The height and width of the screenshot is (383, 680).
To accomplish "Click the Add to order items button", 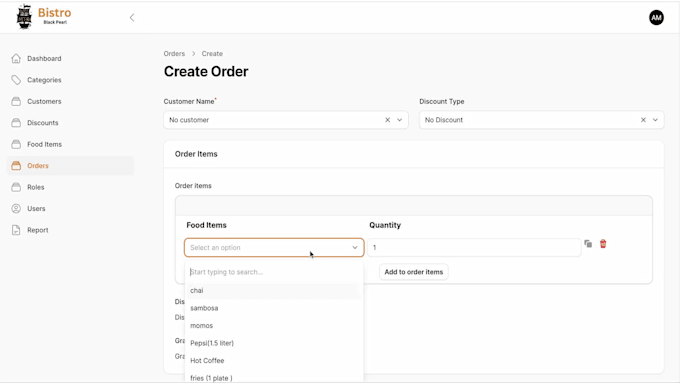I will click(x=414, y=272).
